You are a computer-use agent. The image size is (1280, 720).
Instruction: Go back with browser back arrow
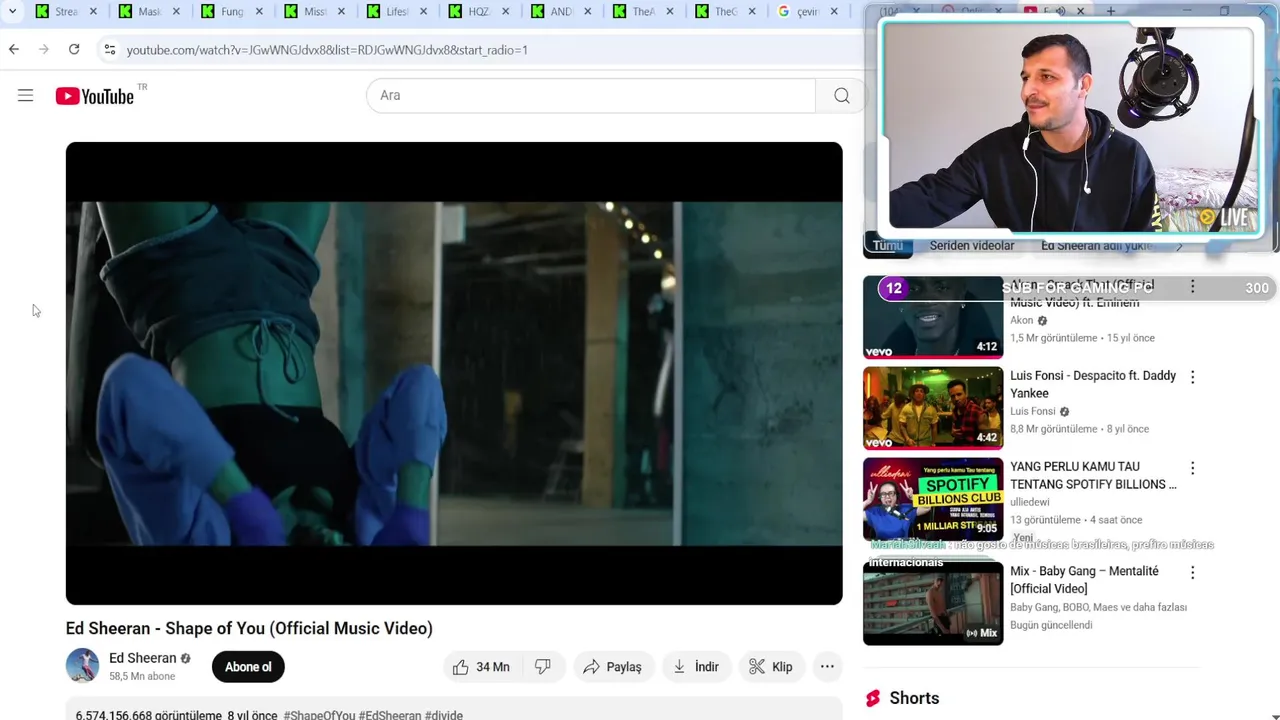[x=14, y=49]
